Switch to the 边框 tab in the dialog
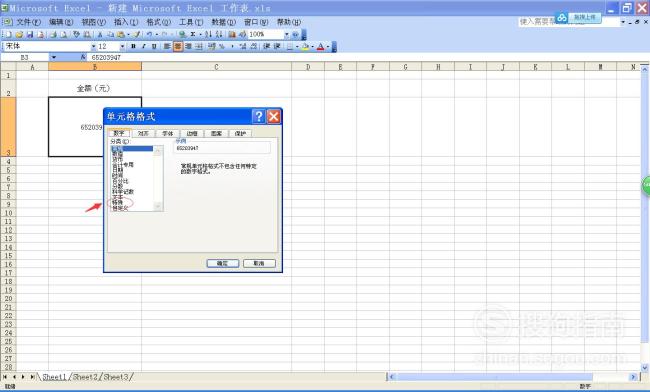650x392 pixels. (x=192, y=133)
